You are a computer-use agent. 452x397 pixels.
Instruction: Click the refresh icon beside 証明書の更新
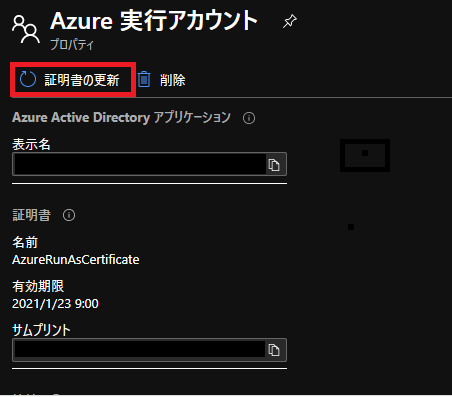28,80
